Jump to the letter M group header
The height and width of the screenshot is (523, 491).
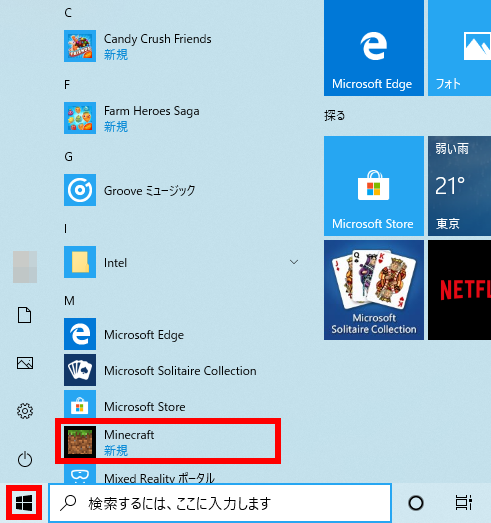pyautogui.click(x=69, y=301)
